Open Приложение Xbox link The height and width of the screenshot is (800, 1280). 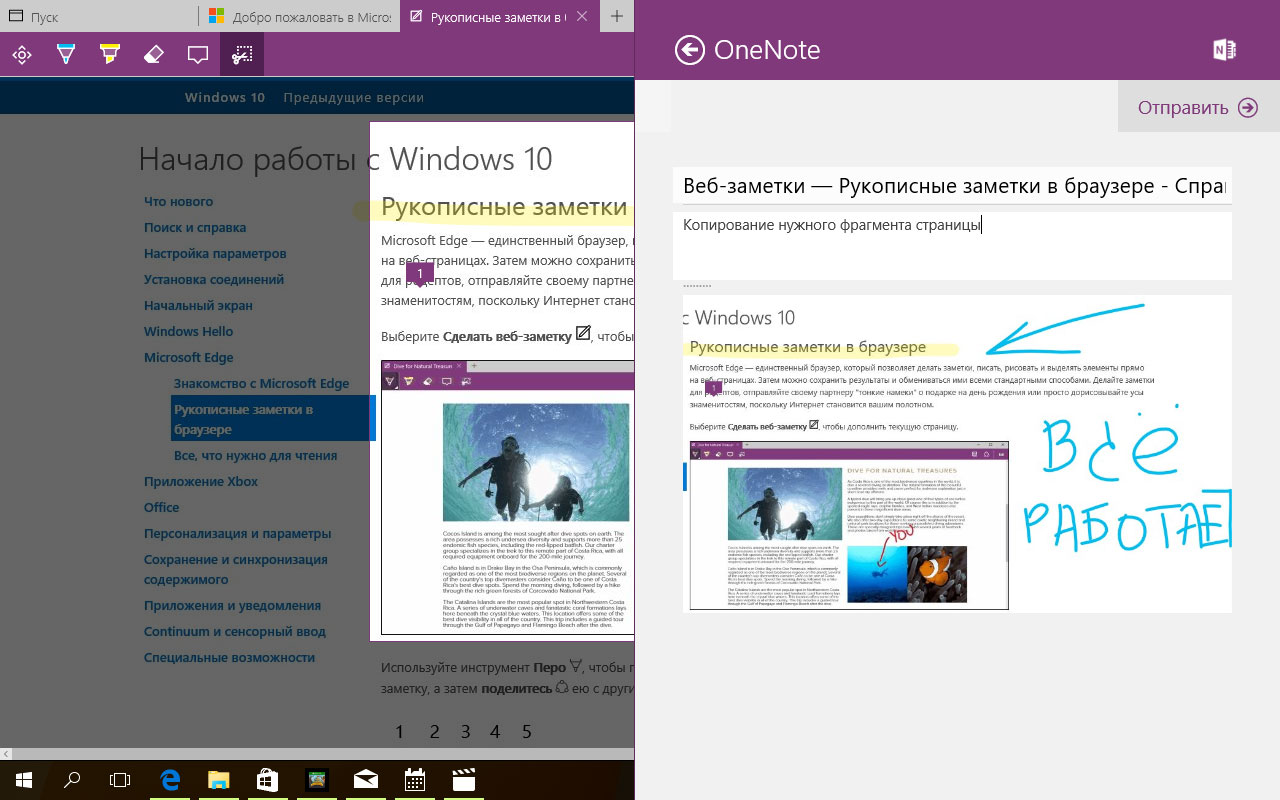tap(201, 481)
